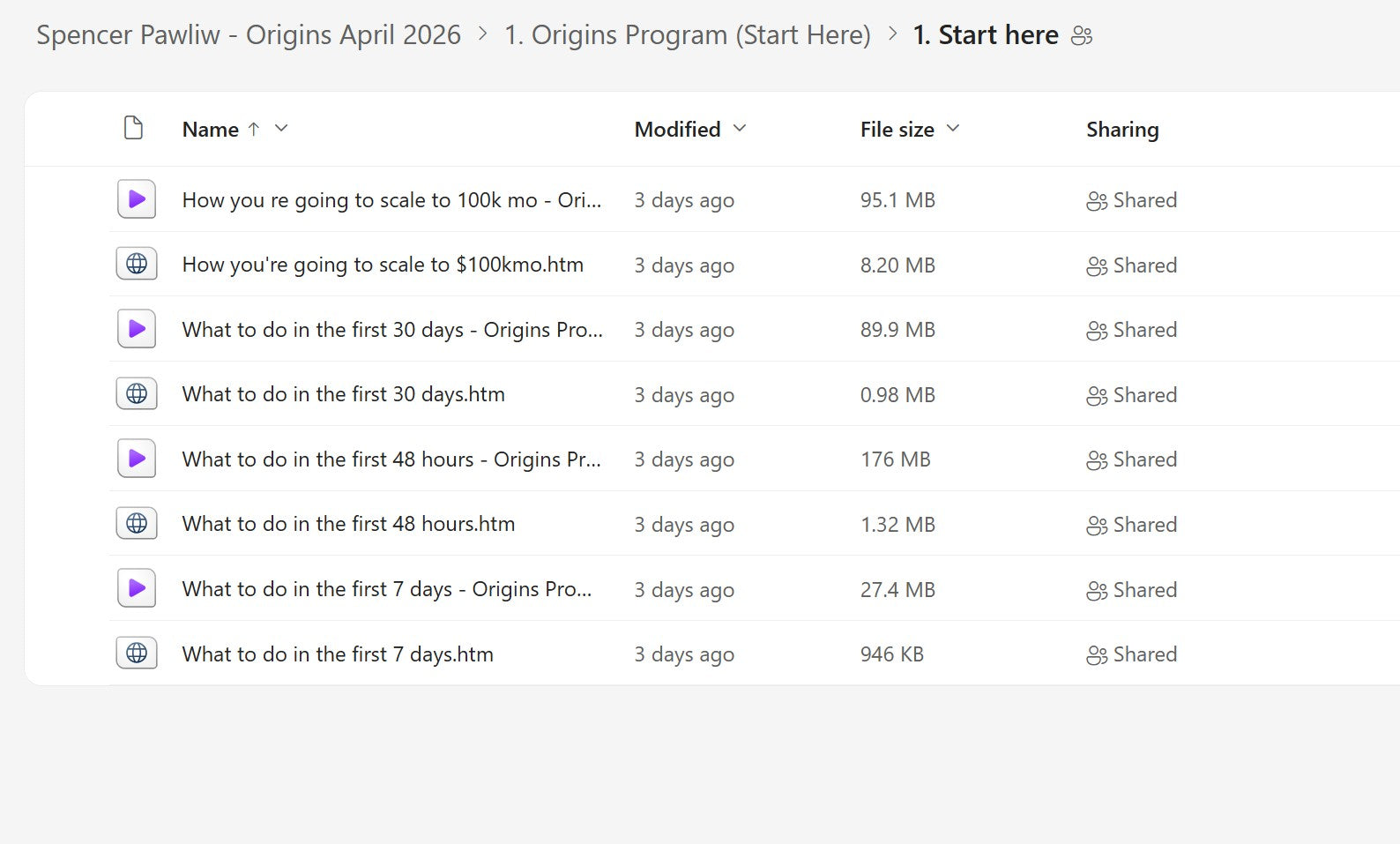This screenshot has height=844, width=1400.
Task: Click Shared label in the 0.98 MB row
Action: (1144, 395)
